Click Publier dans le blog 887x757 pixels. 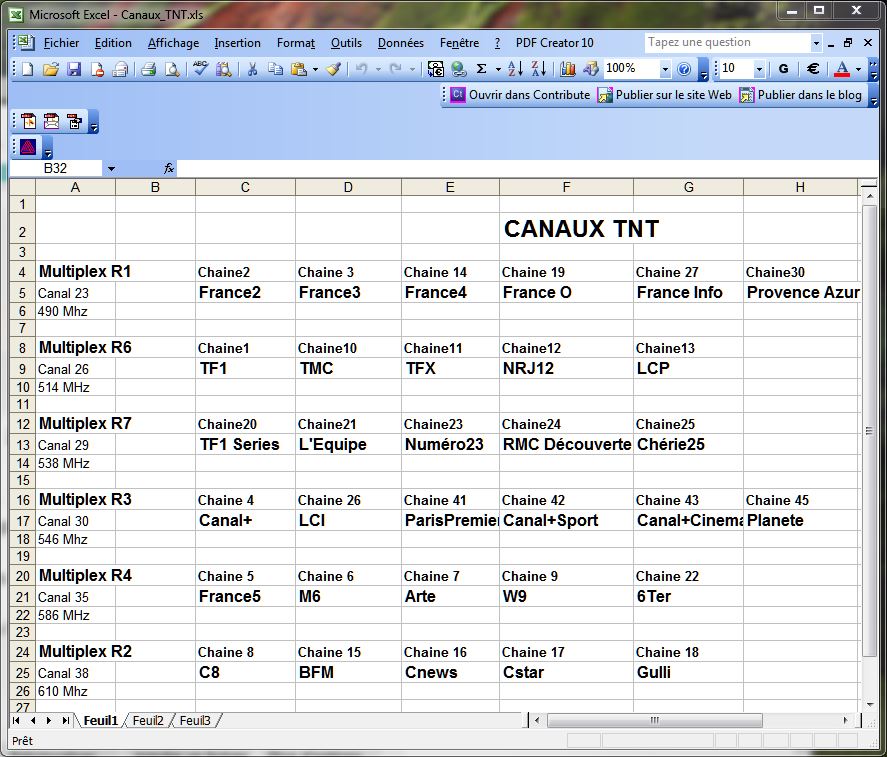800,95
